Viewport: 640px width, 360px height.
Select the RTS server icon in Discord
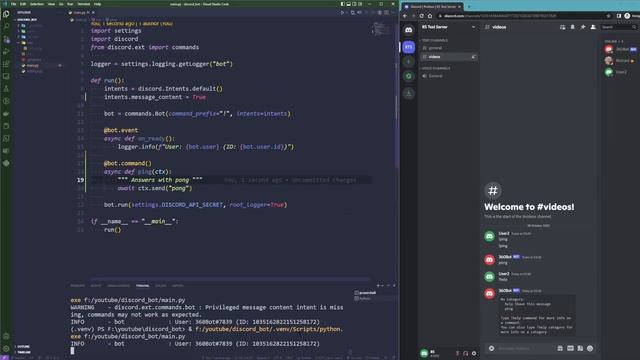click(x=409, y=47)
